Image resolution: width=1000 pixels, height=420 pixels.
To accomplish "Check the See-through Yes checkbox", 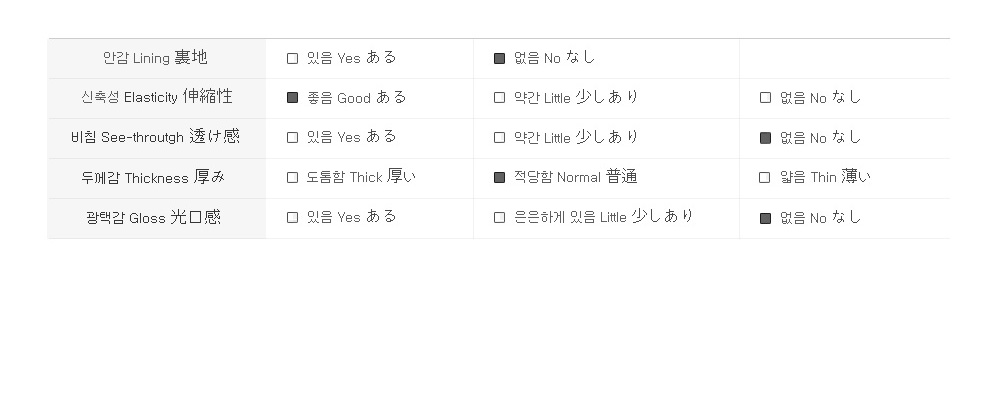I will click(x=292, y=138).
